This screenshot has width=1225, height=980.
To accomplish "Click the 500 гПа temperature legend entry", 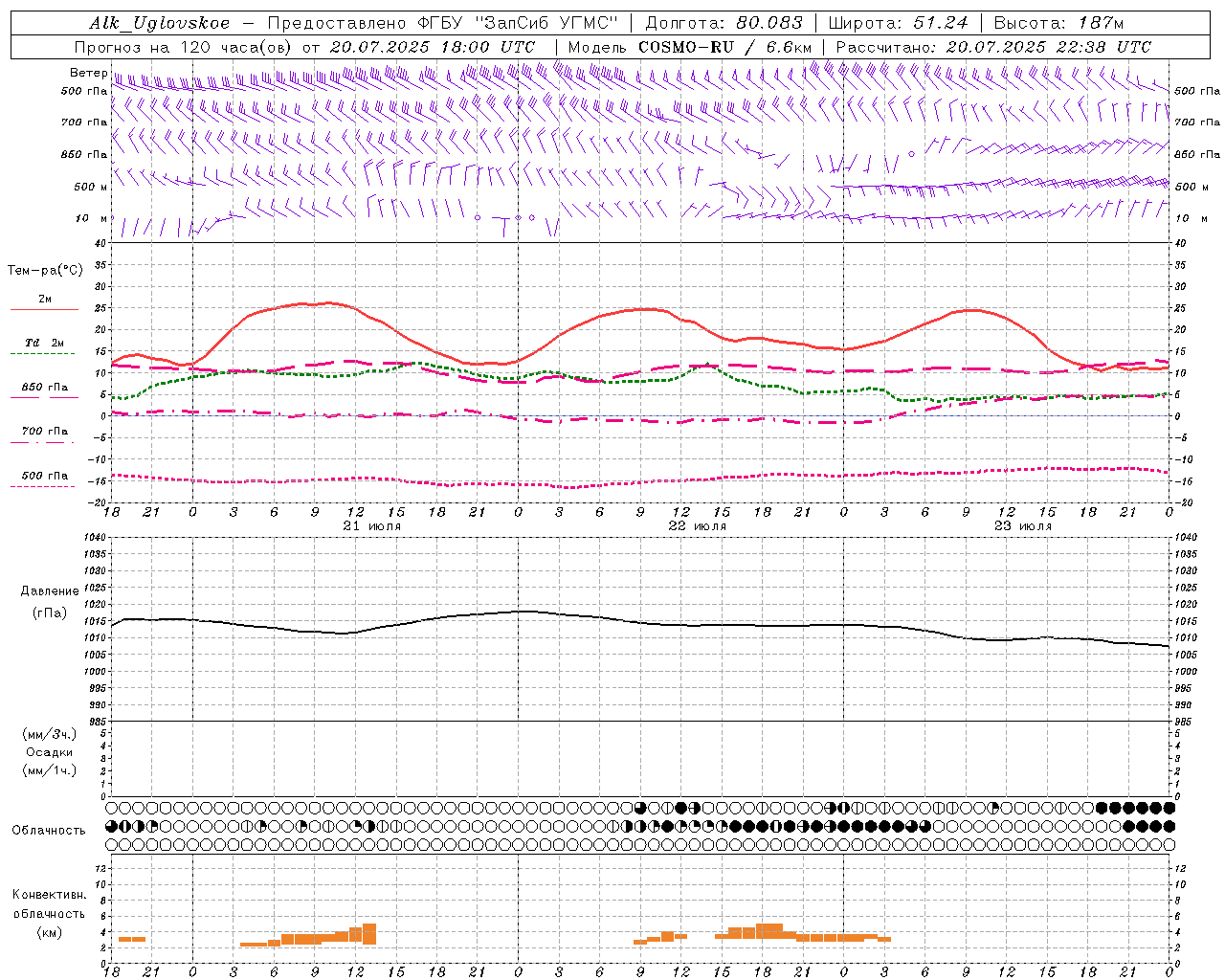I will click(44, 476).
